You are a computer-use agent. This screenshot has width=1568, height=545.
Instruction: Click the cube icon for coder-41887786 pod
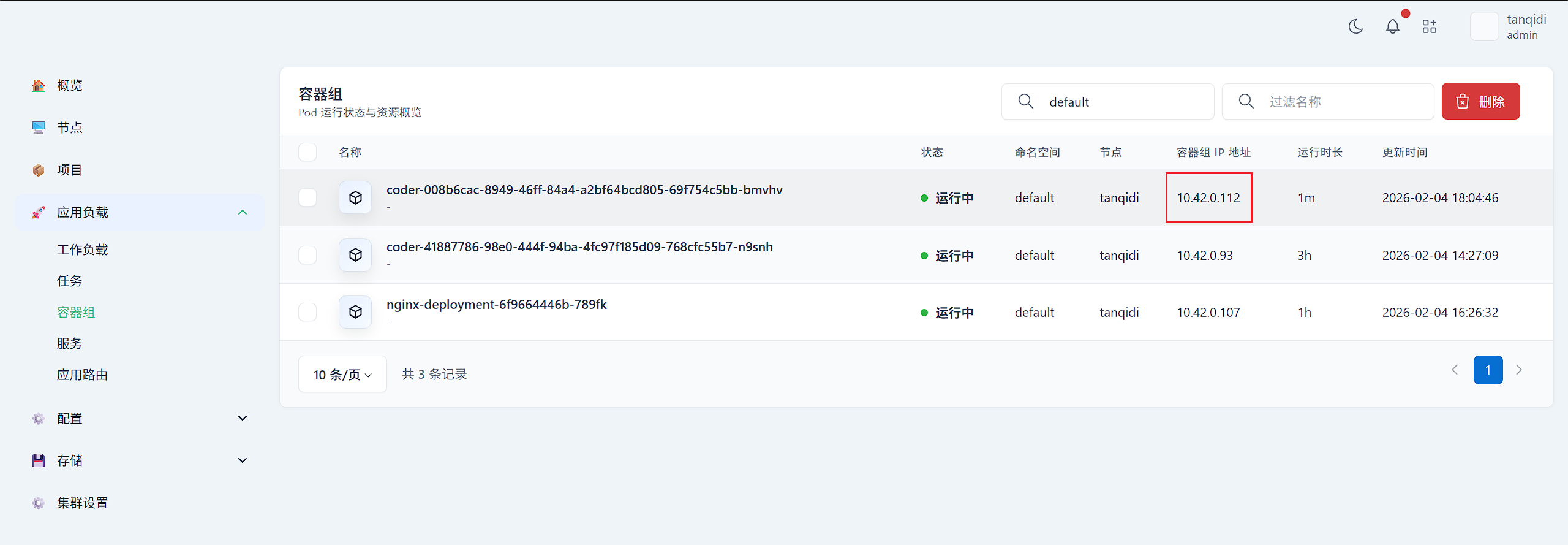tap(355, 255)
